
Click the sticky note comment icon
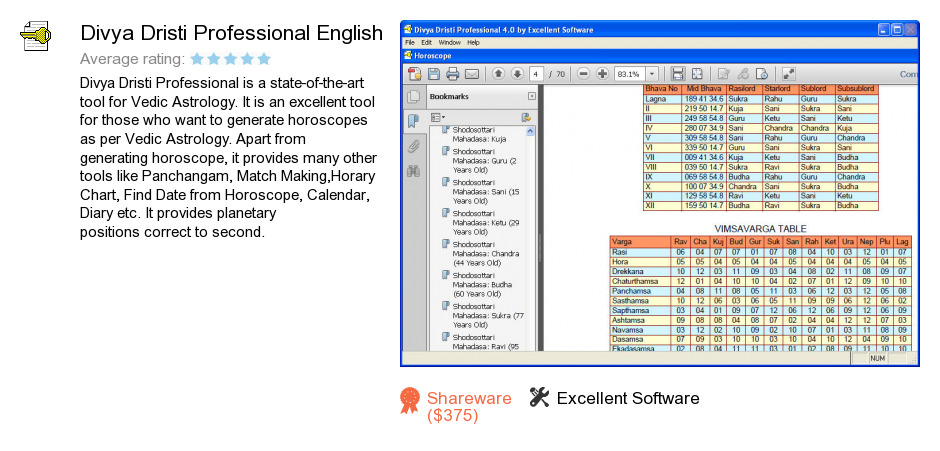point(724,74)
